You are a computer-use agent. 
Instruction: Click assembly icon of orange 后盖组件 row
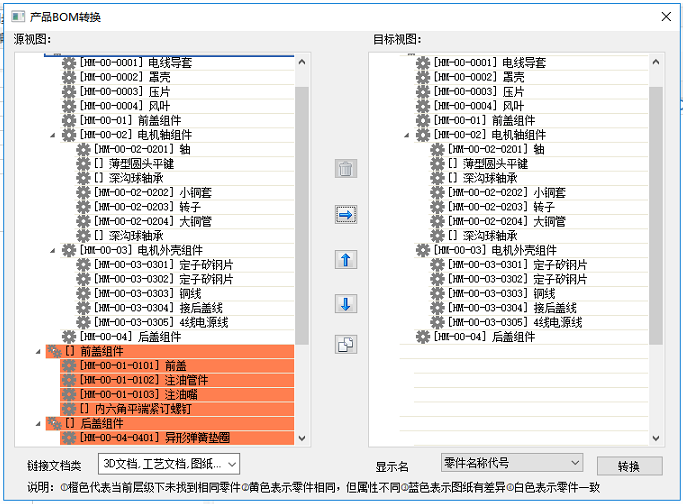pyautogui.click(x=54, y=423)
